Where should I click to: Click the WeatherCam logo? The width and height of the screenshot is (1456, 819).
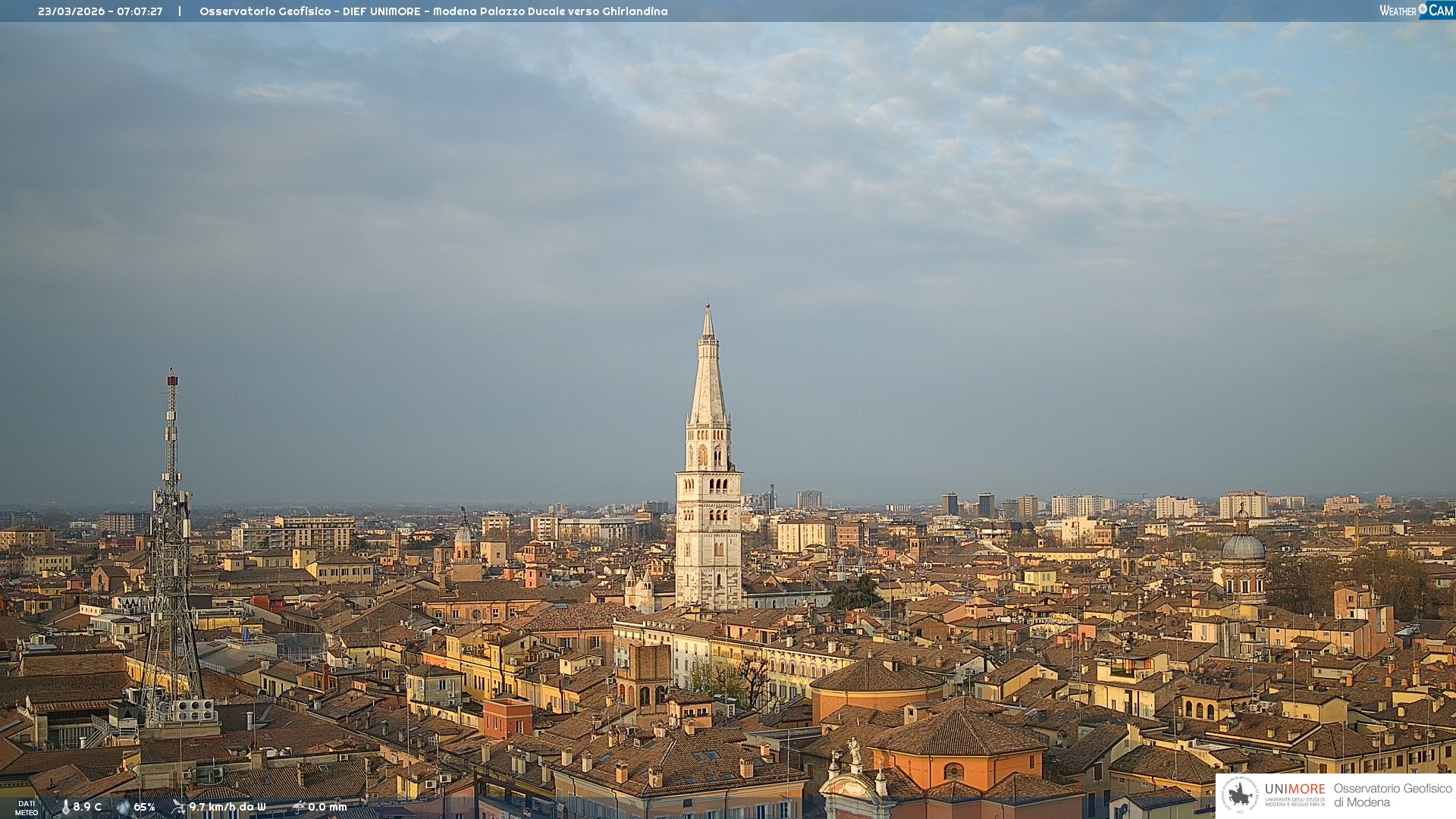tap(1416, 11)
